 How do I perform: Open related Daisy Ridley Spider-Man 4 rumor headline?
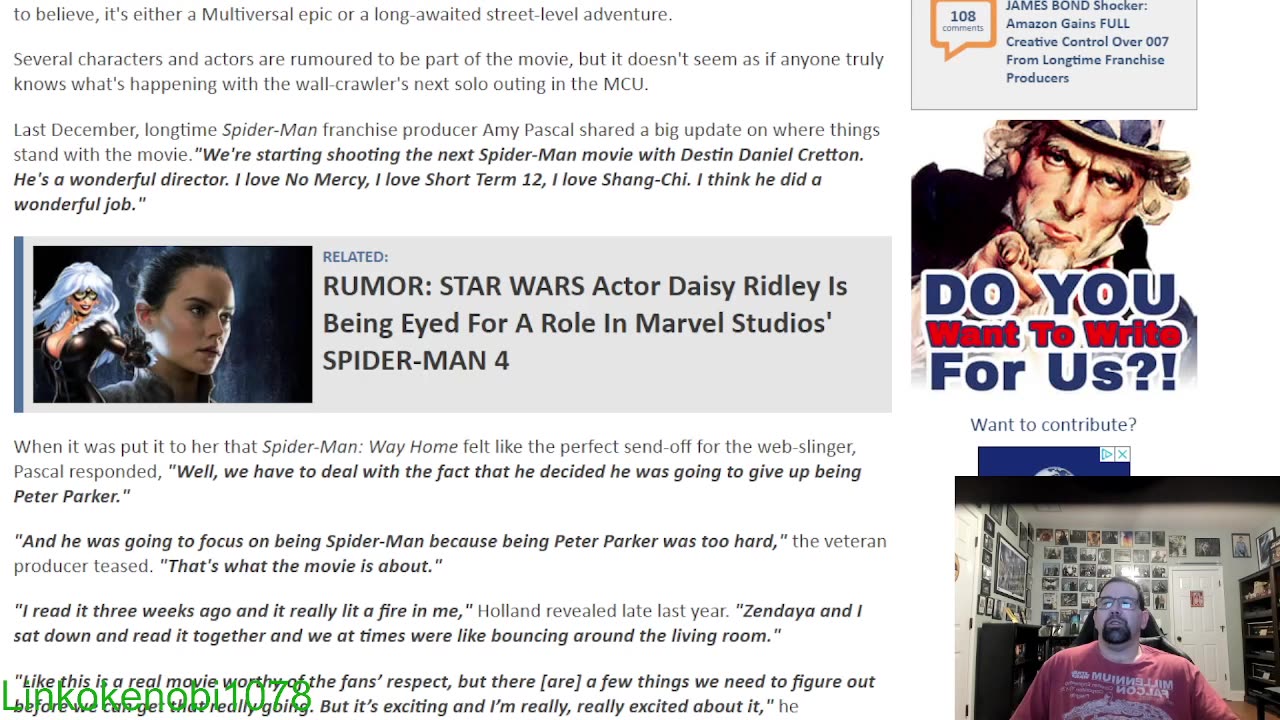click(585, 323)
